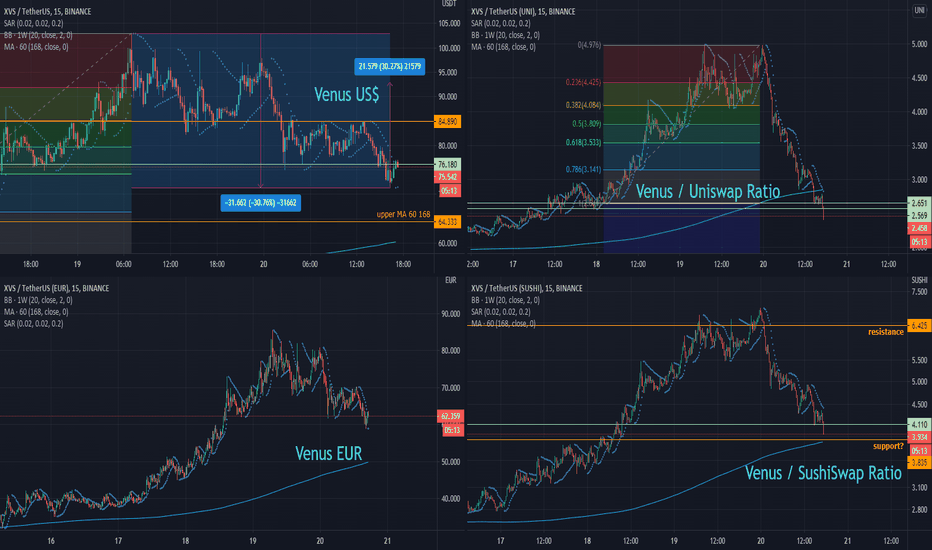
Task: Select BB - 1W legend in USDT chart
Action: click(38, 35)
